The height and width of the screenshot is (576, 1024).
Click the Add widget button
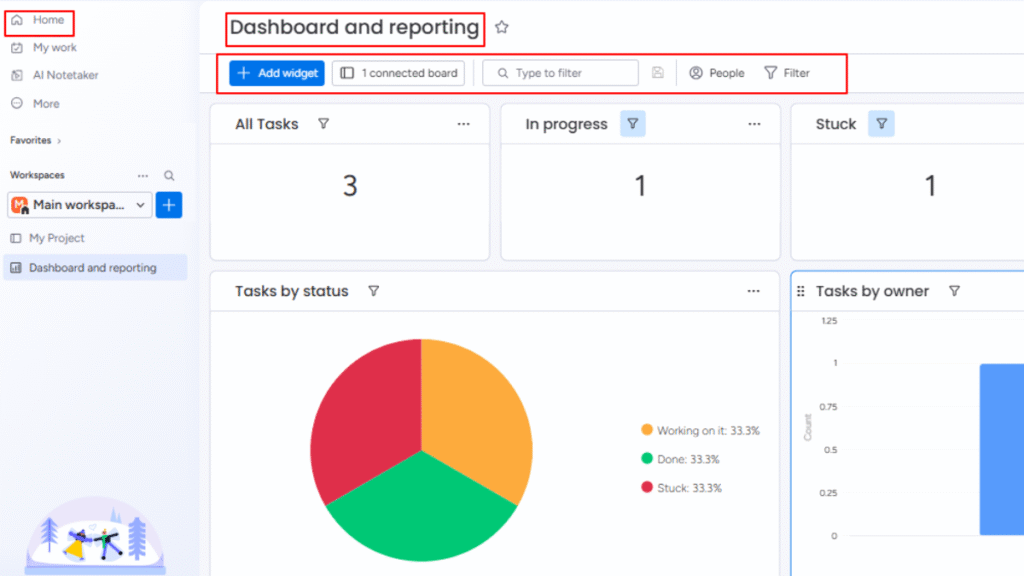276,72
